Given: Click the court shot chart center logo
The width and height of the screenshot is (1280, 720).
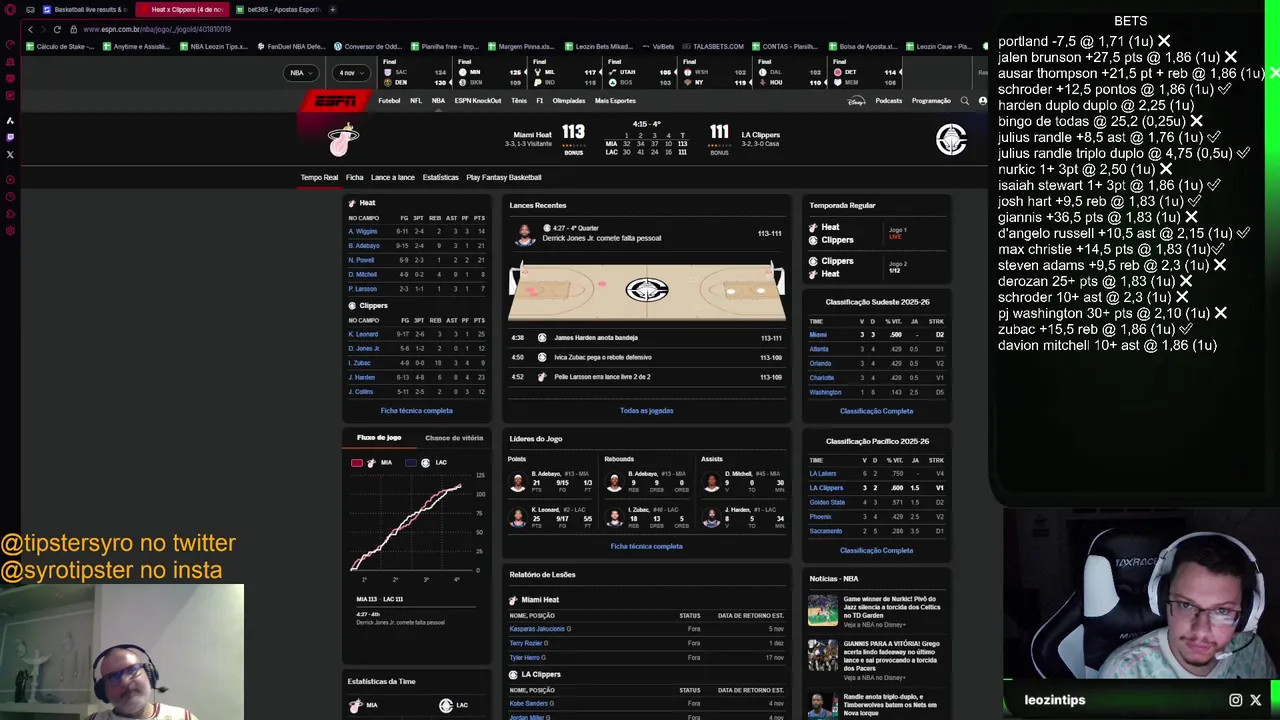Looking at the screenshot, I should tap(647, 290).
